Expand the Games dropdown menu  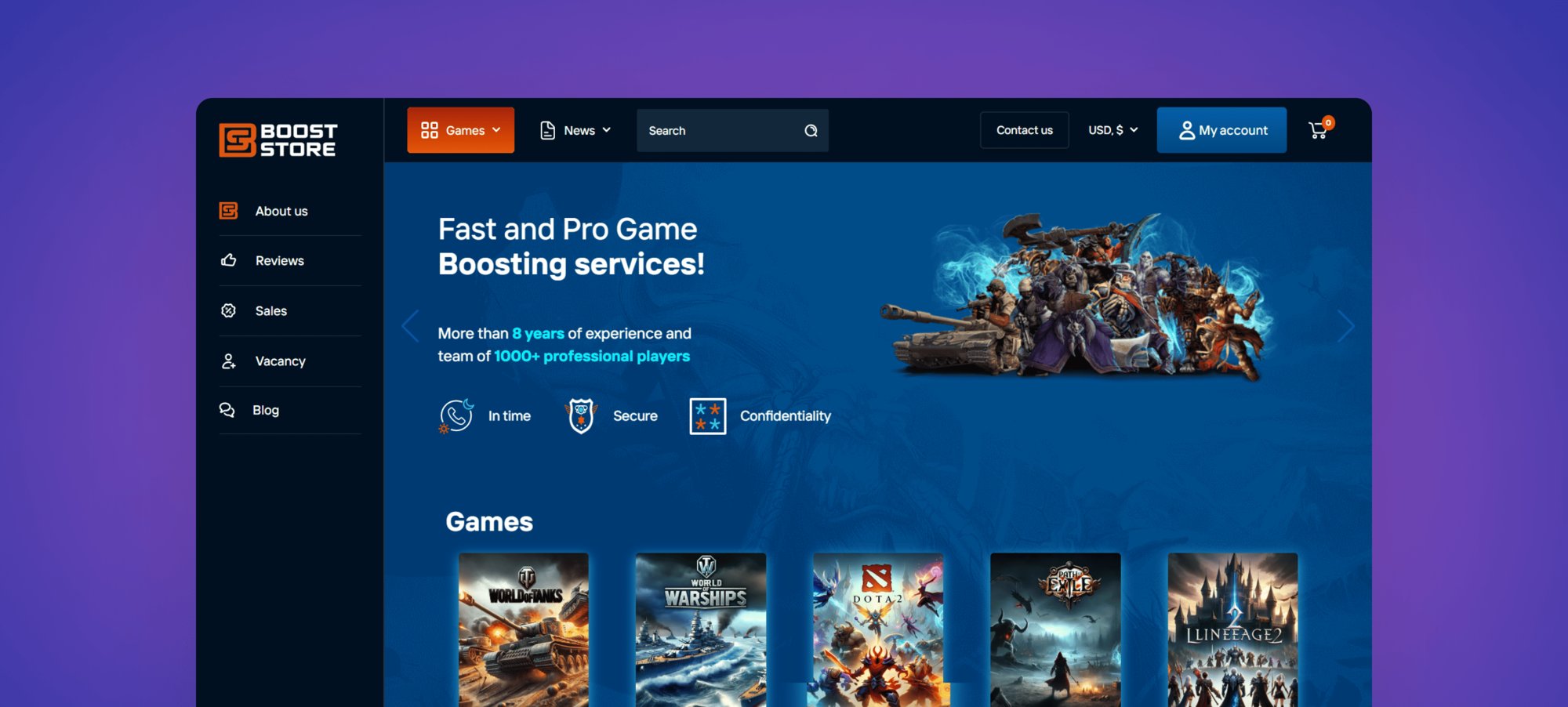[x=460, y=130]
